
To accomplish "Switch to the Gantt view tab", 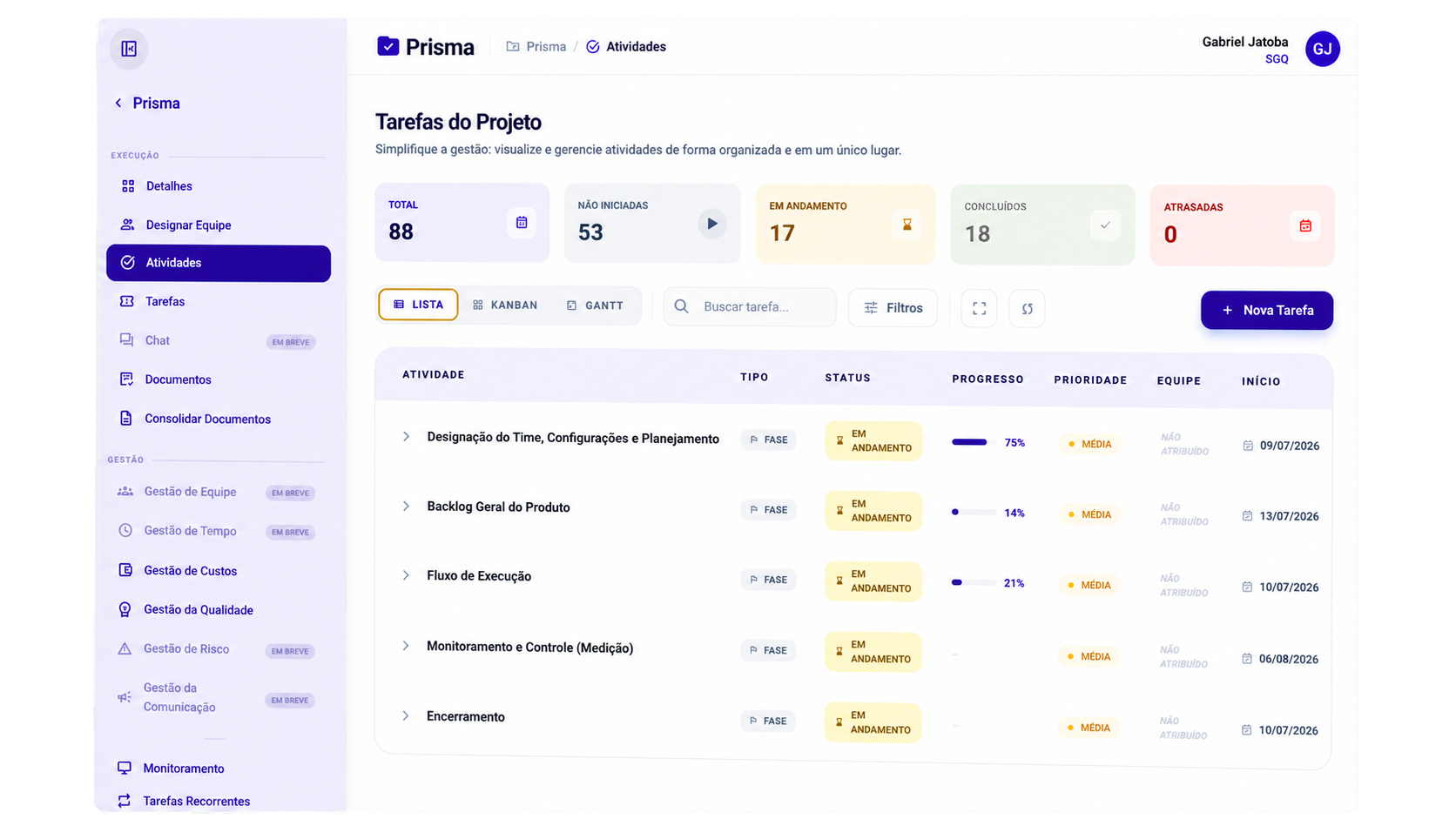I will point(596,305).
